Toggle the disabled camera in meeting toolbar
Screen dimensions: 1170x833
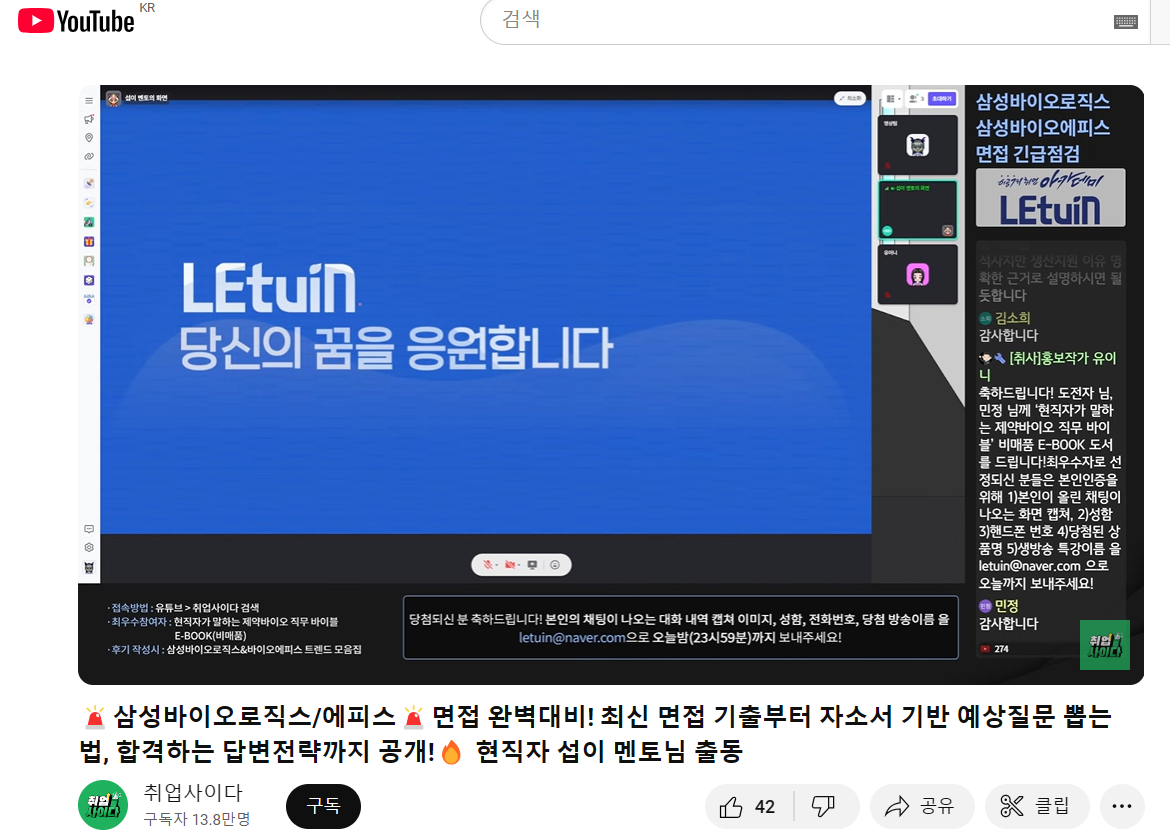pyautogui.click(x=511, y=565)
